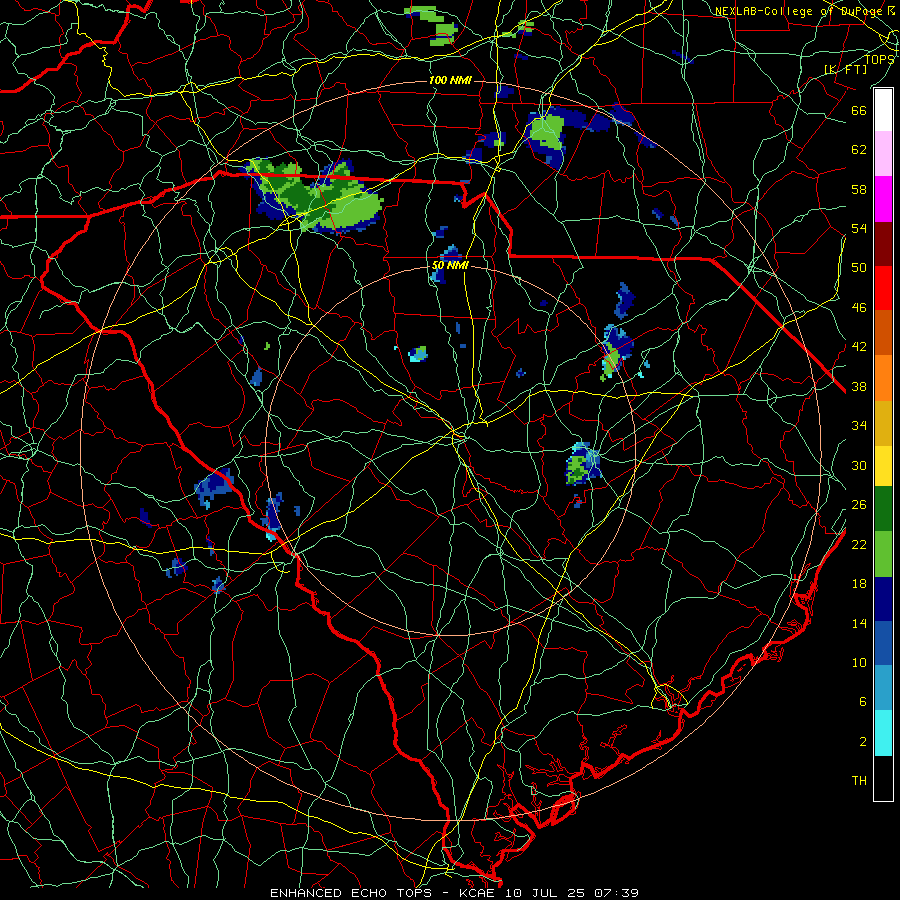Click the '2' legend value
Screen dimensions: 900x900
[x=863, y=742]
